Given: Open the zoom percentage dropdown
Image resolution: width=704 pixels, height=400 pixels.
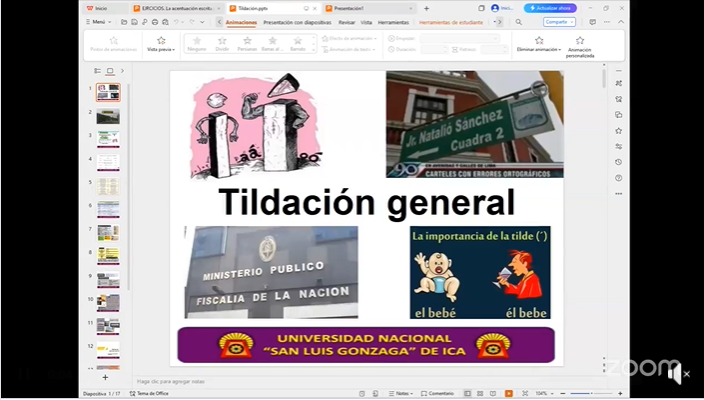Looking at the screenshot, I should [542, 393].
